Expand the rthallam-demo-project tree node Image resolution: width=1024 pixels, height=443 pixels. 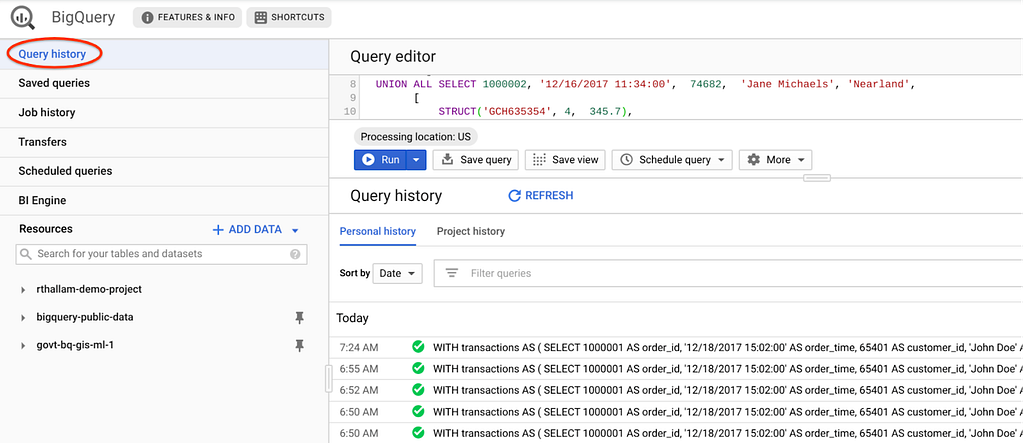[x=23, y=289]
